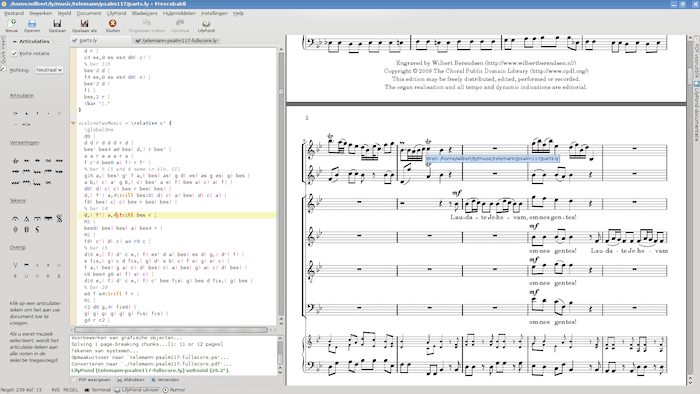Open the Richting Neutraal dropdown
Screen dimensions: 700x394
(x=49, y=70)
